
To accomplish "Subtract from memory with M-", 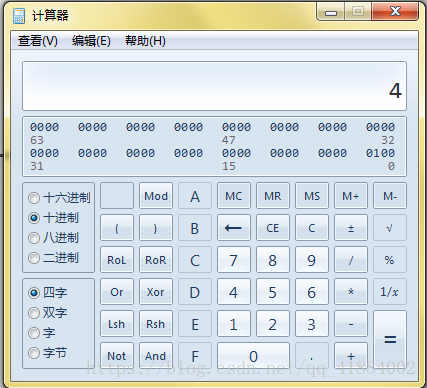I will (390, 196).
